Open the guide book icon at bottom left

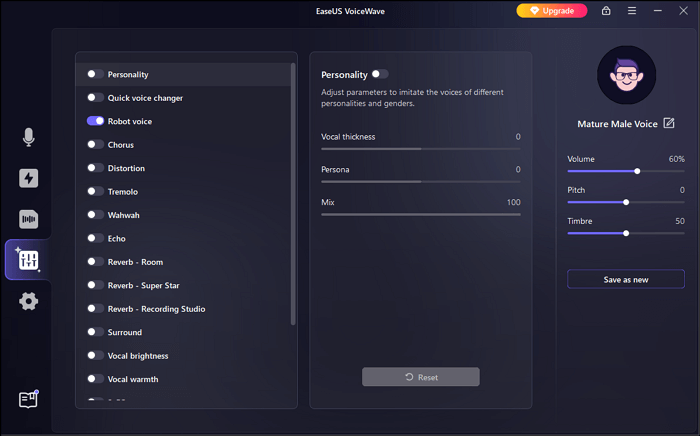click(29, 399)
